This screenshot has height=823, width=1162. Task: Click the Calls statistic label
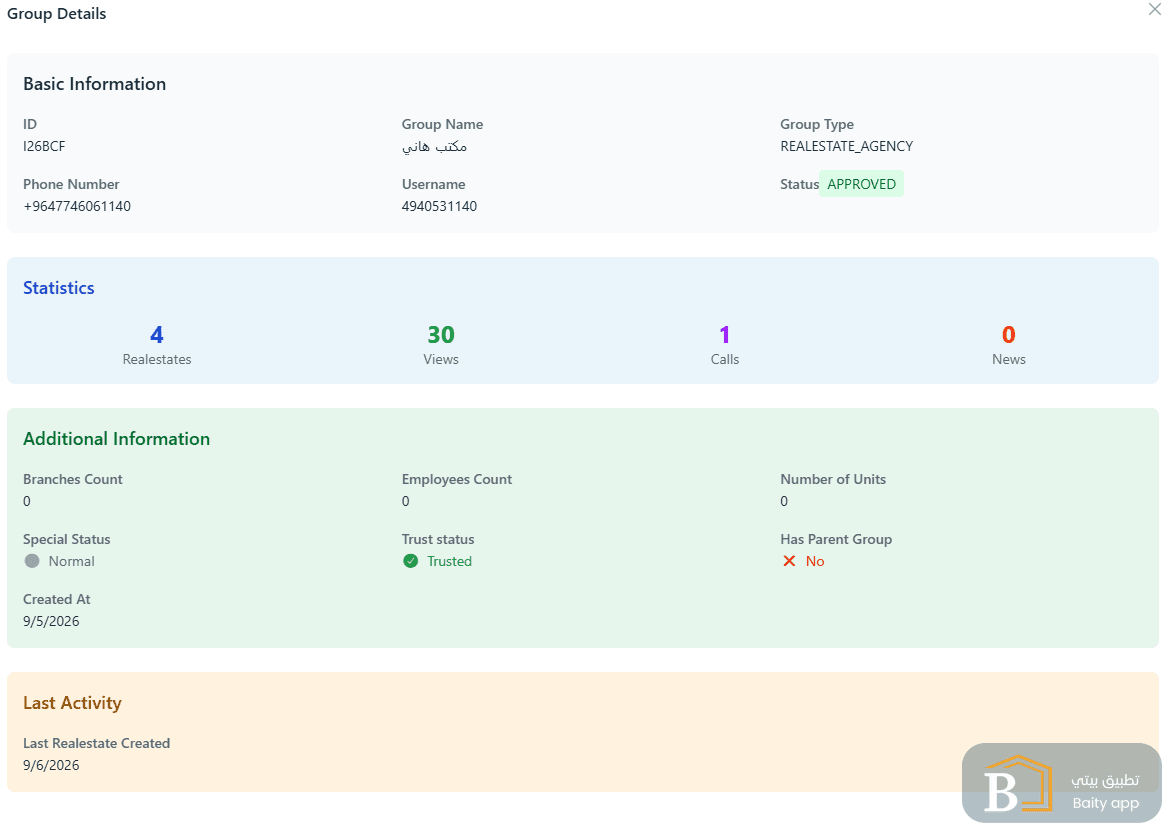(x=725, y=359)
